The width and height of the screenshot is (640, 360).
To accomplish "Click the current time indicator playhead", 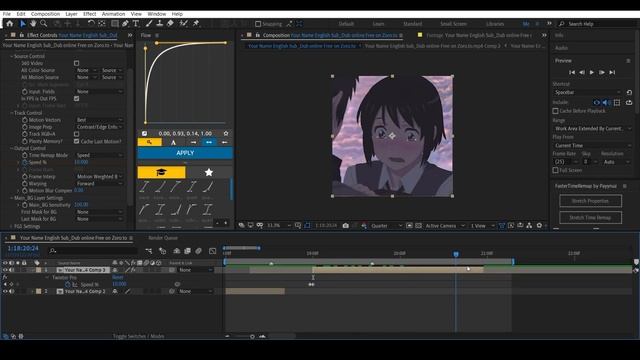I will (x=456, y=254).
